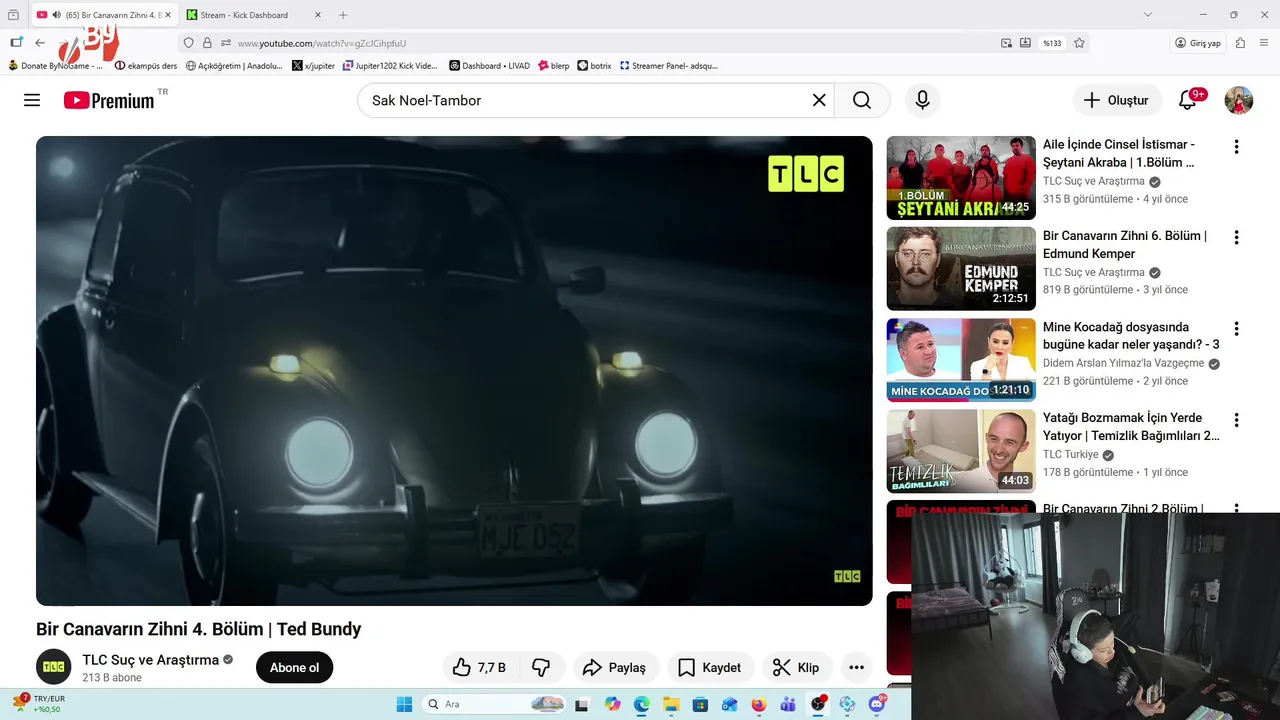Open zoom level %133 indicator
The image size is (1280, 720).
coord(1052,43)
